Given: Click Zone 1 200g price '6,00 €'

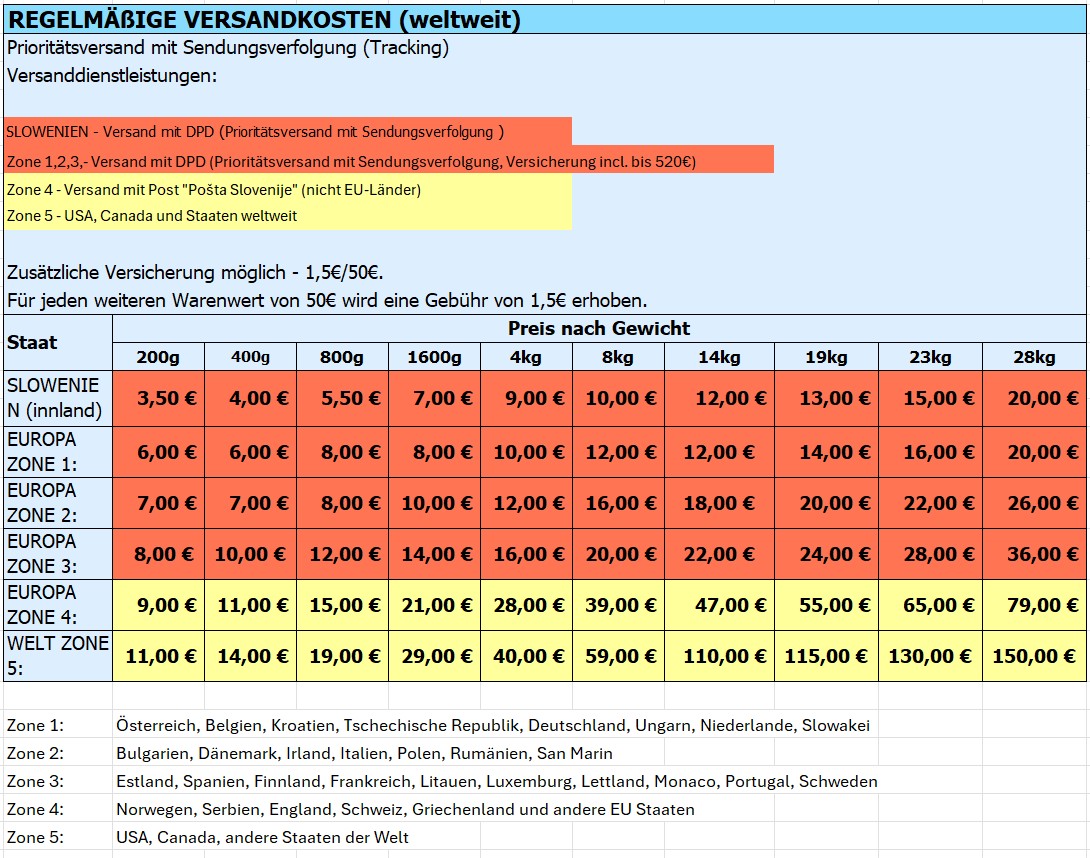Looking at the screenshot, I should coord(158,452).
